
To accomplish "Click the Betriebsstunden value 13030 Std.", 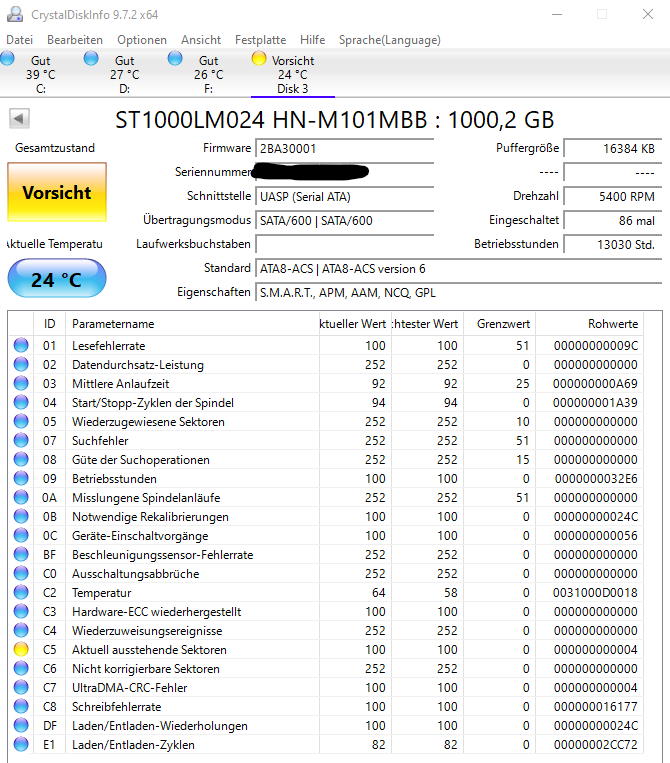I will [613, 244].
